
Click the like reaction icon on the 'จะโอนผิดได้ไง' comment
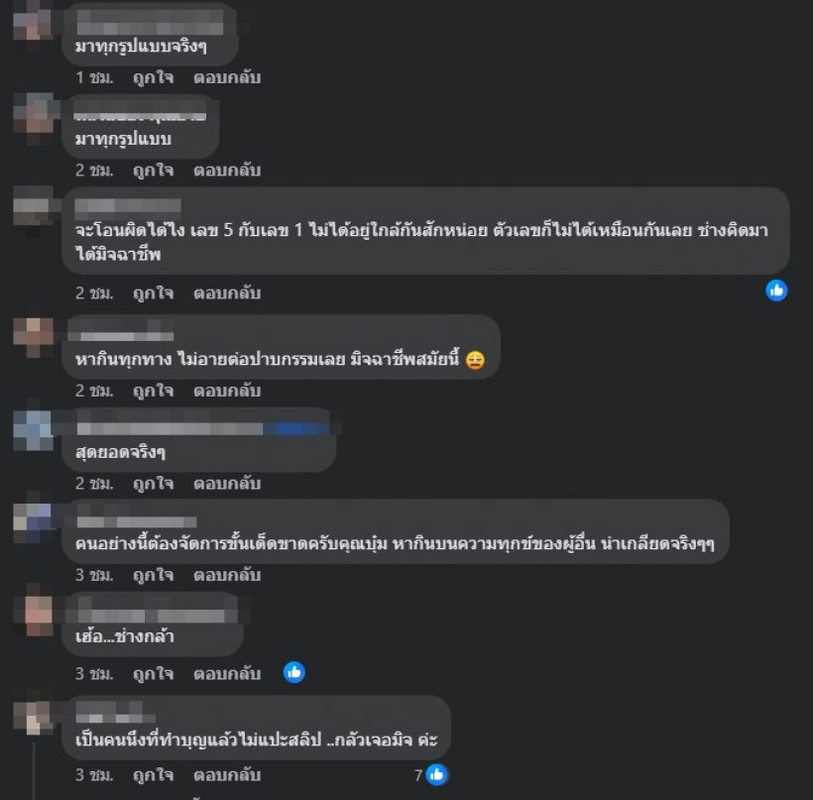click(x=776, y=290)
